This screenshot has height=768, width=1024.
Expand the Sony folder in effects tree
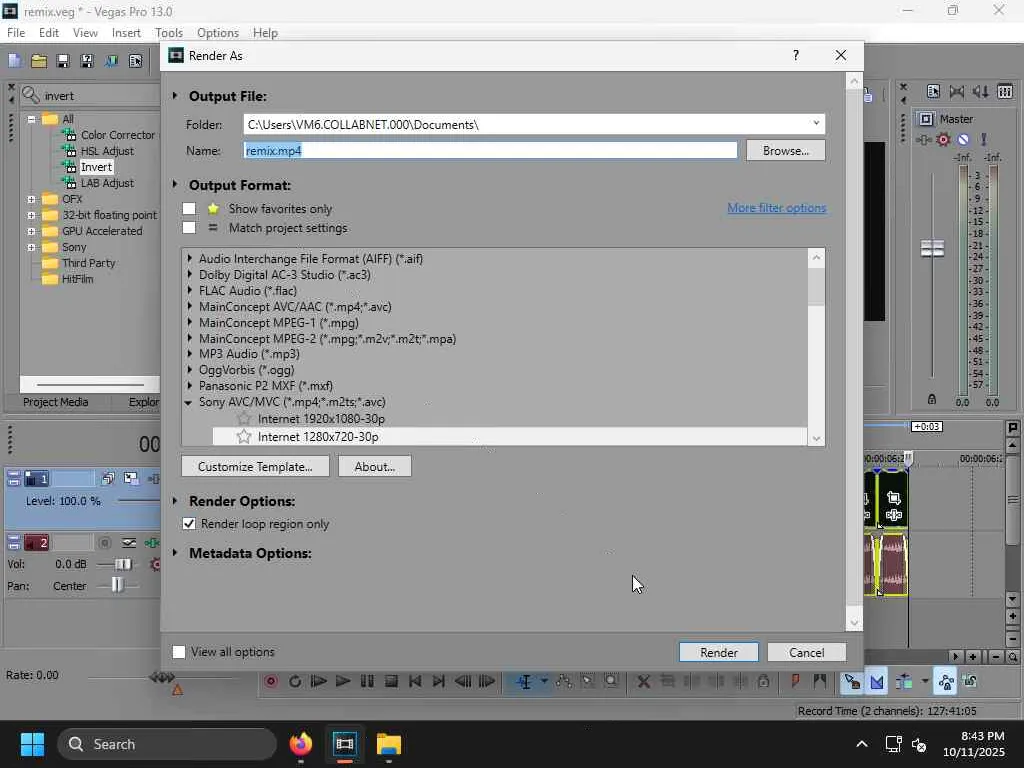31,248
